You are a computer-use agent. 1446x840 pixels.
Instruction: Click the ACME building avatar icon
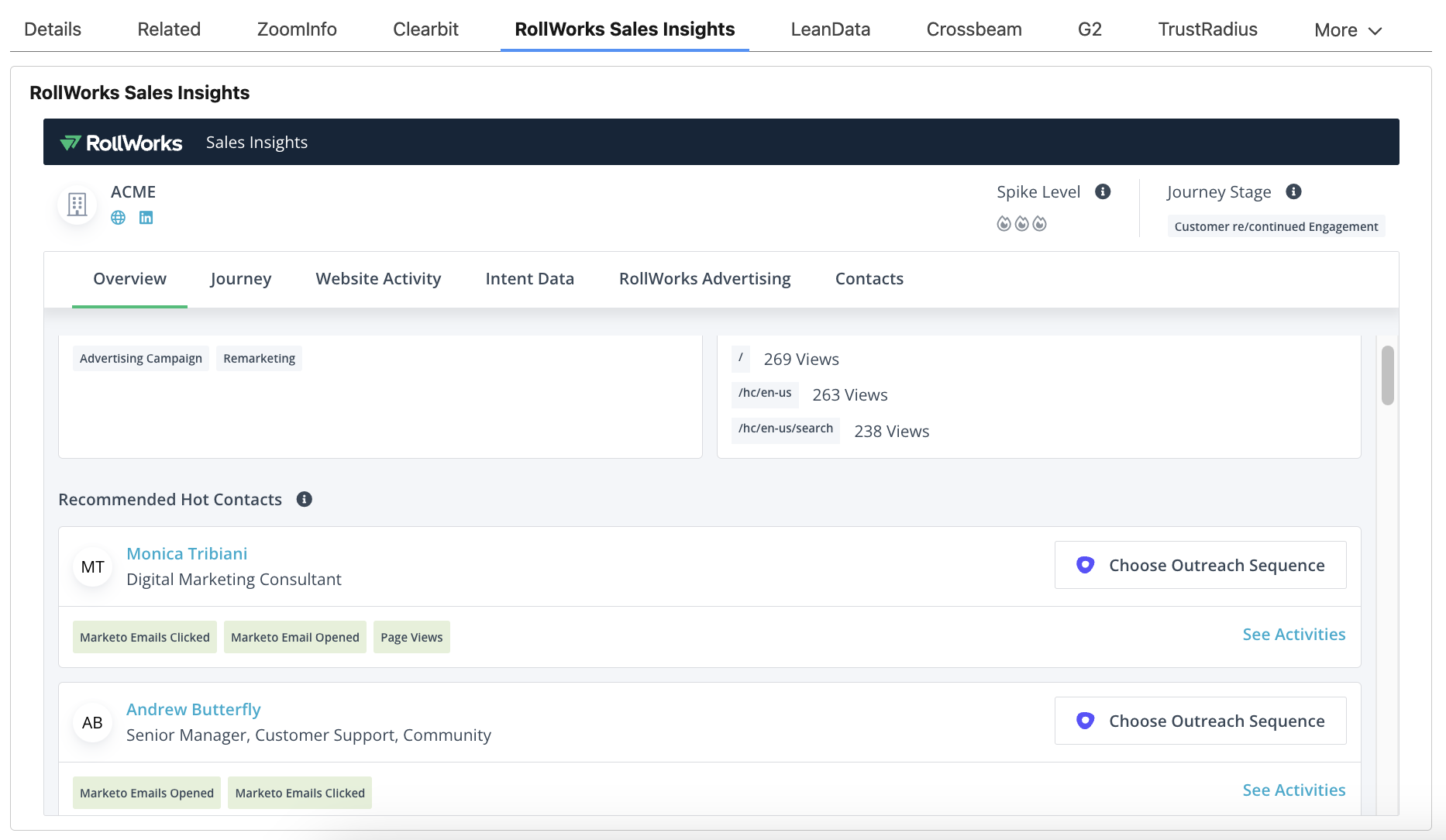tap(77, 205)
